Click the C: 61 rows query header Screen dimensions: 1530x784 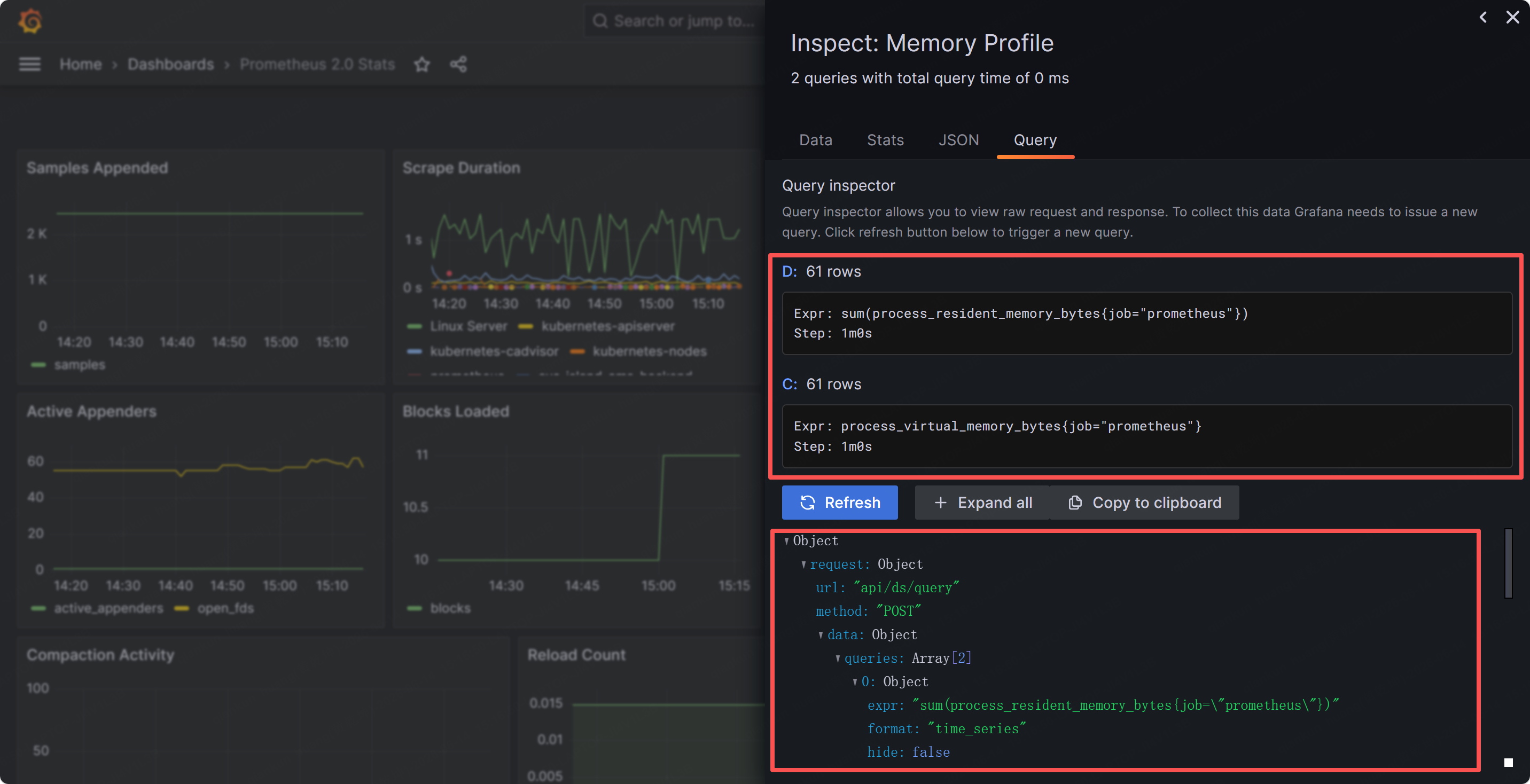pos(822,385)
